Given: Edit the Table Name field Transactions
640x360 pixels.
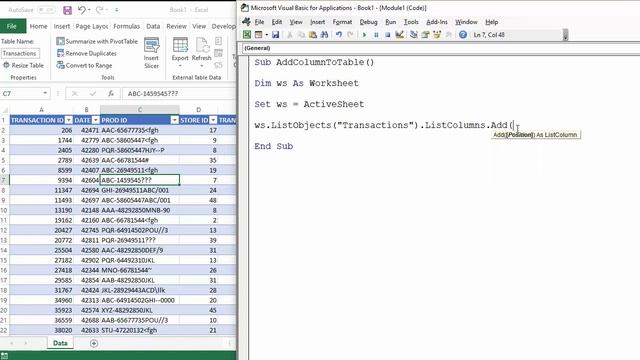Looking at the screenshot, I should (x=20, y=53).
